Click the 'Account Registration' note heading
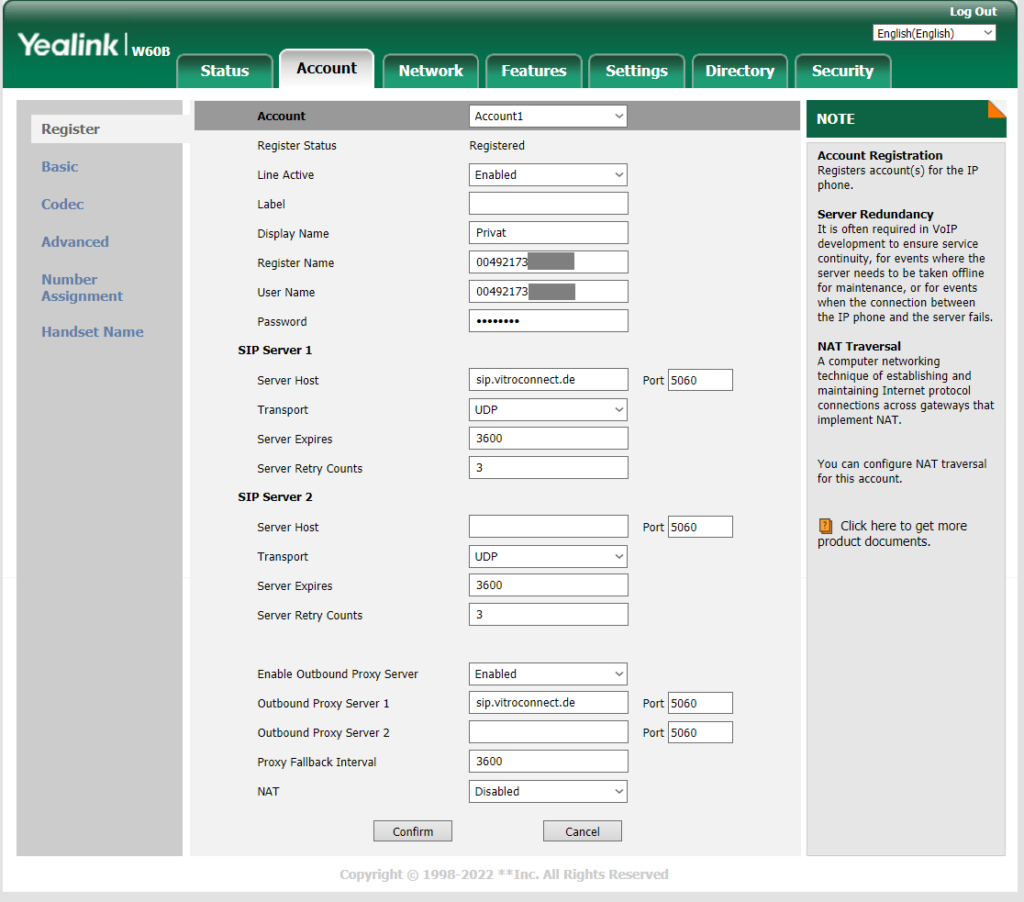1024x902 pixels. click(880, 155)
